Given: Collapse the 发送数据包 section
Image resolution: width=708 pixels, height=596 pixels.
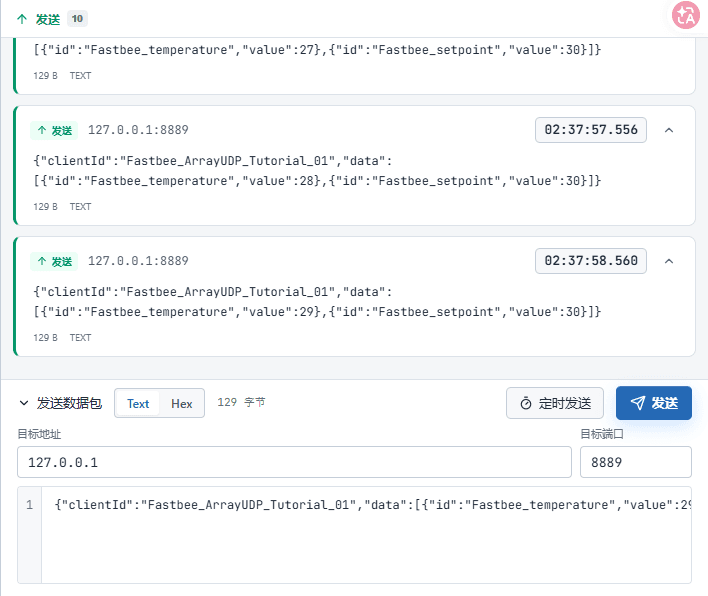Looking at the screenshot, I should [x=24, y=403].
